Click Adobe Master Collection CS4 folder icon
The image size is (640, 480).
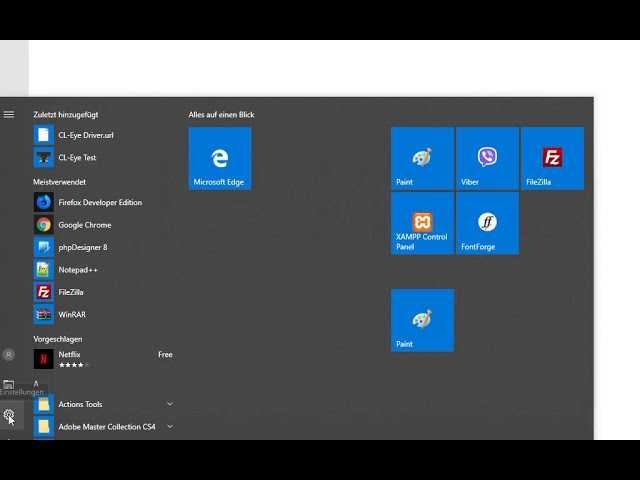[x=43, y=427]
